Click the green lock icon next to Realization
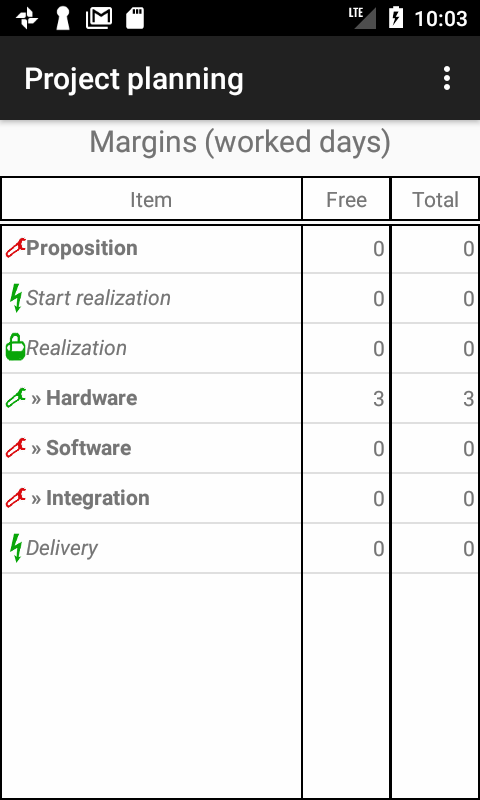480x800 pixels. point(15,347)
